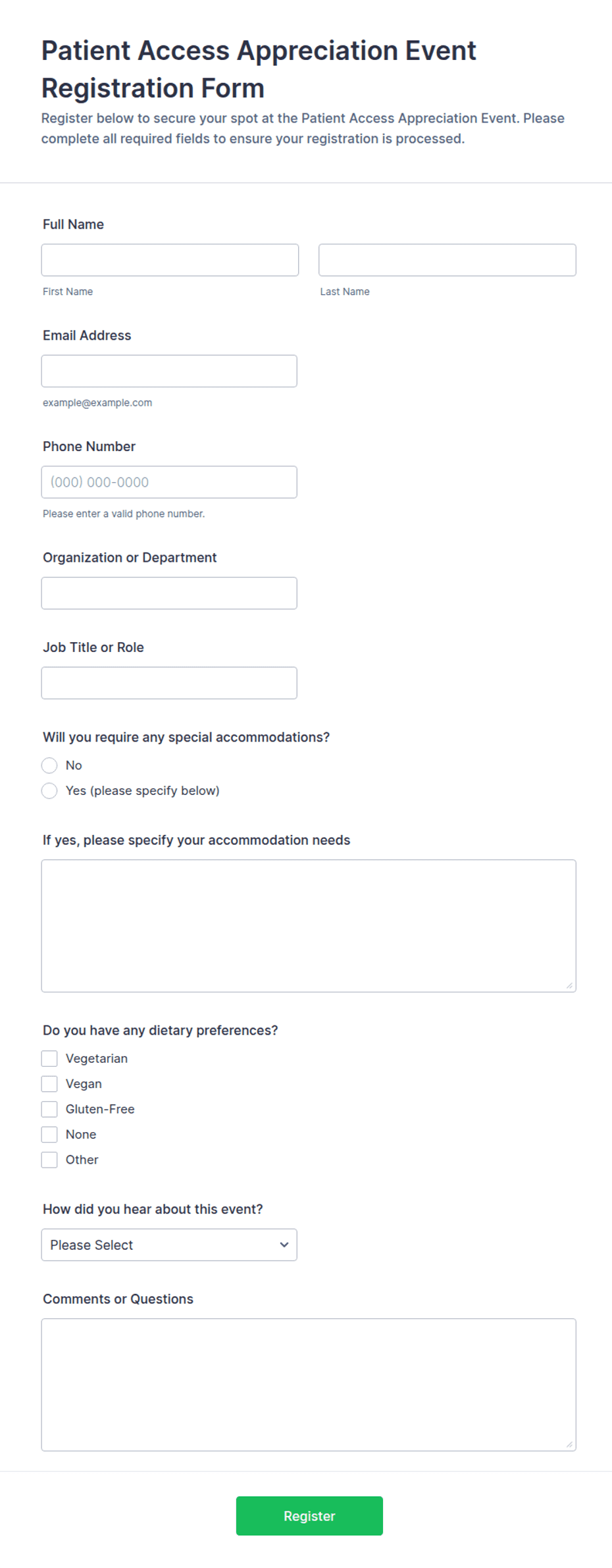
Task: Click the dropdown chevron arrow icon
Action: (x=284, y=1245)
